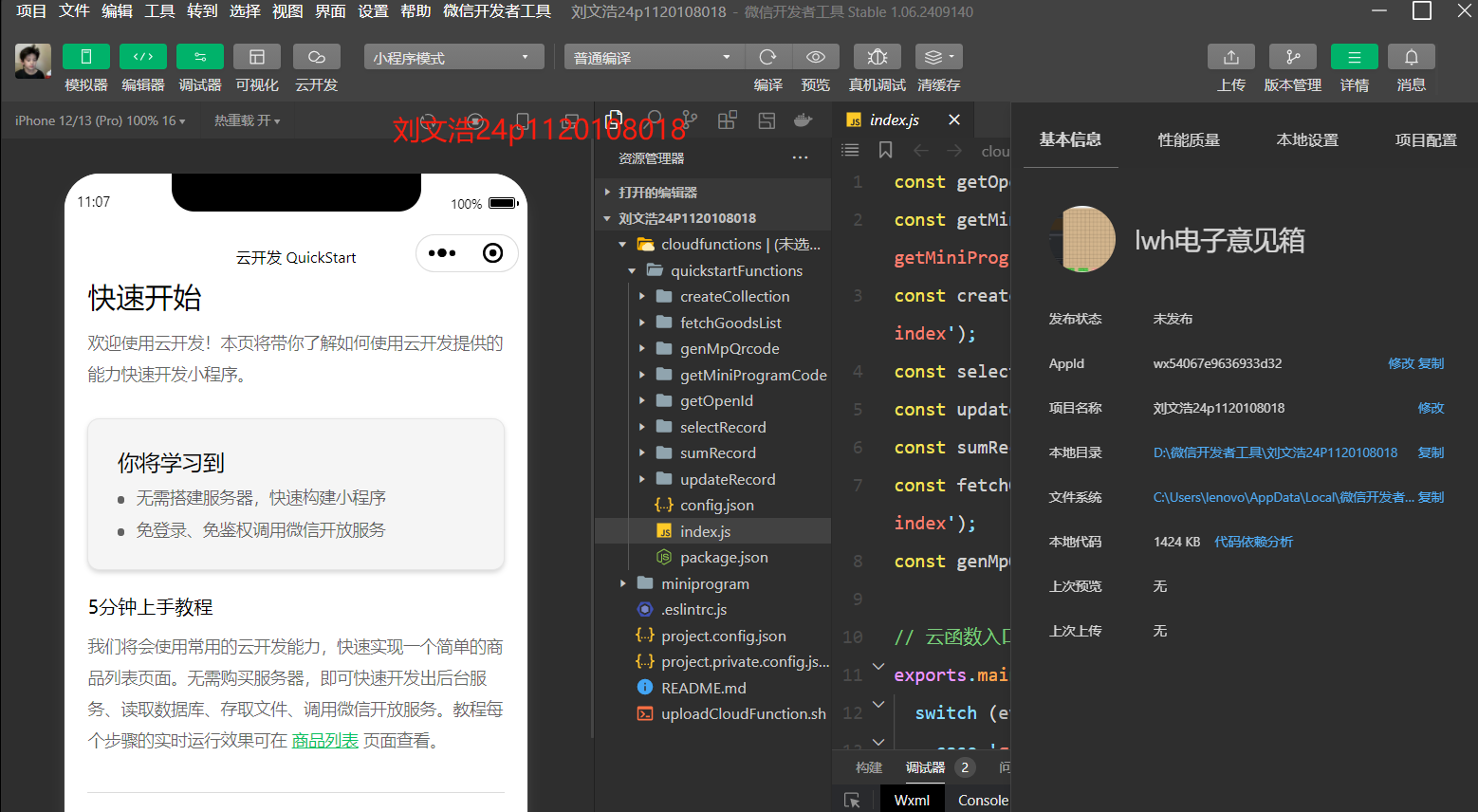The width and height of the screenshot is (1478, 812).
Task: Click the 编译 compile refresh icon
Action: tap(768, 57)
